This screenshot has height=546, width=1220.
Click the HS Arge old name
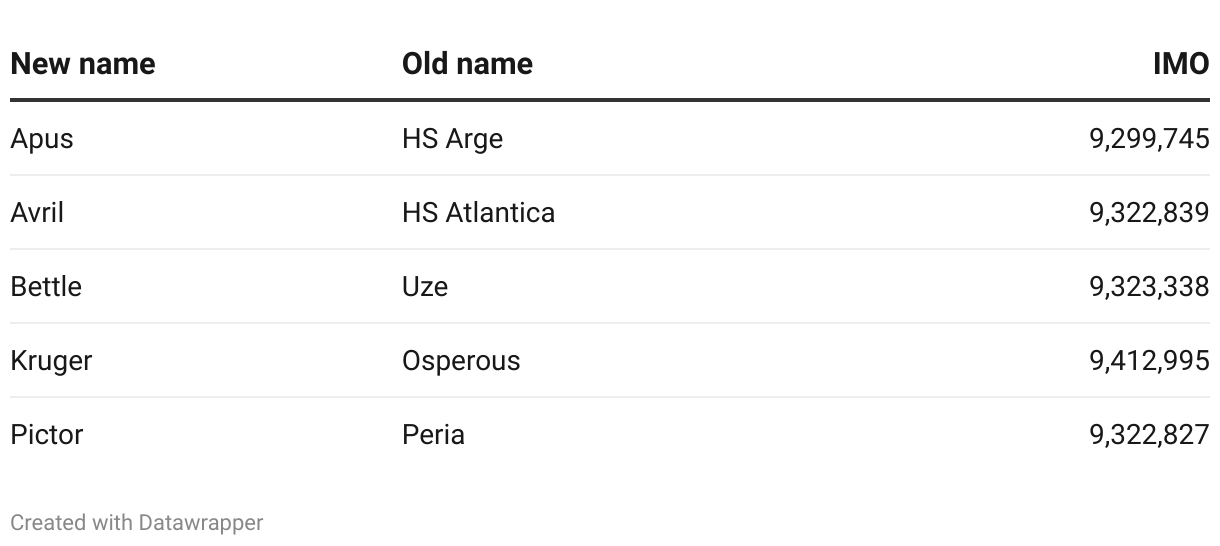tap(452, 139)
